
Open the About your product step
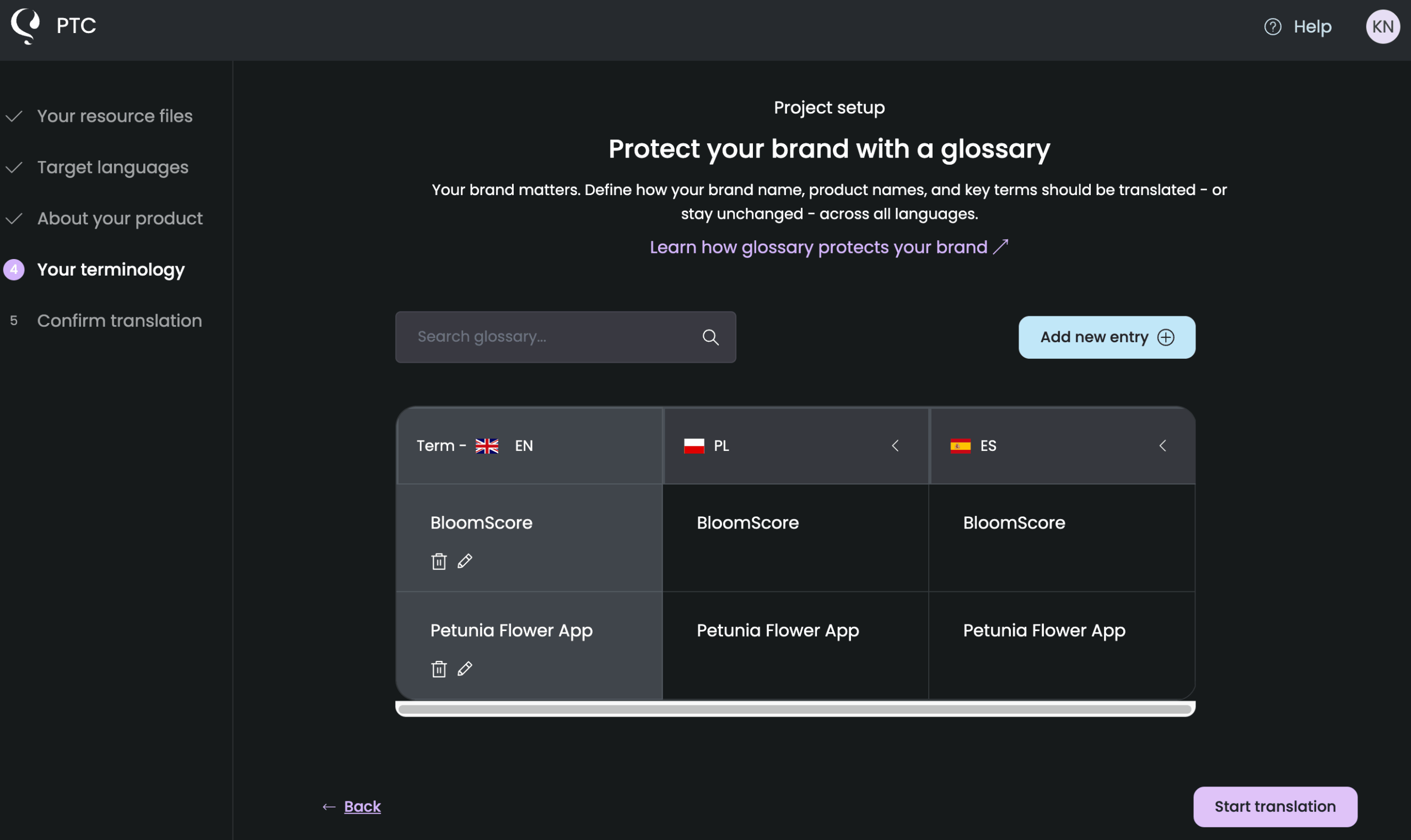[120, 218]
